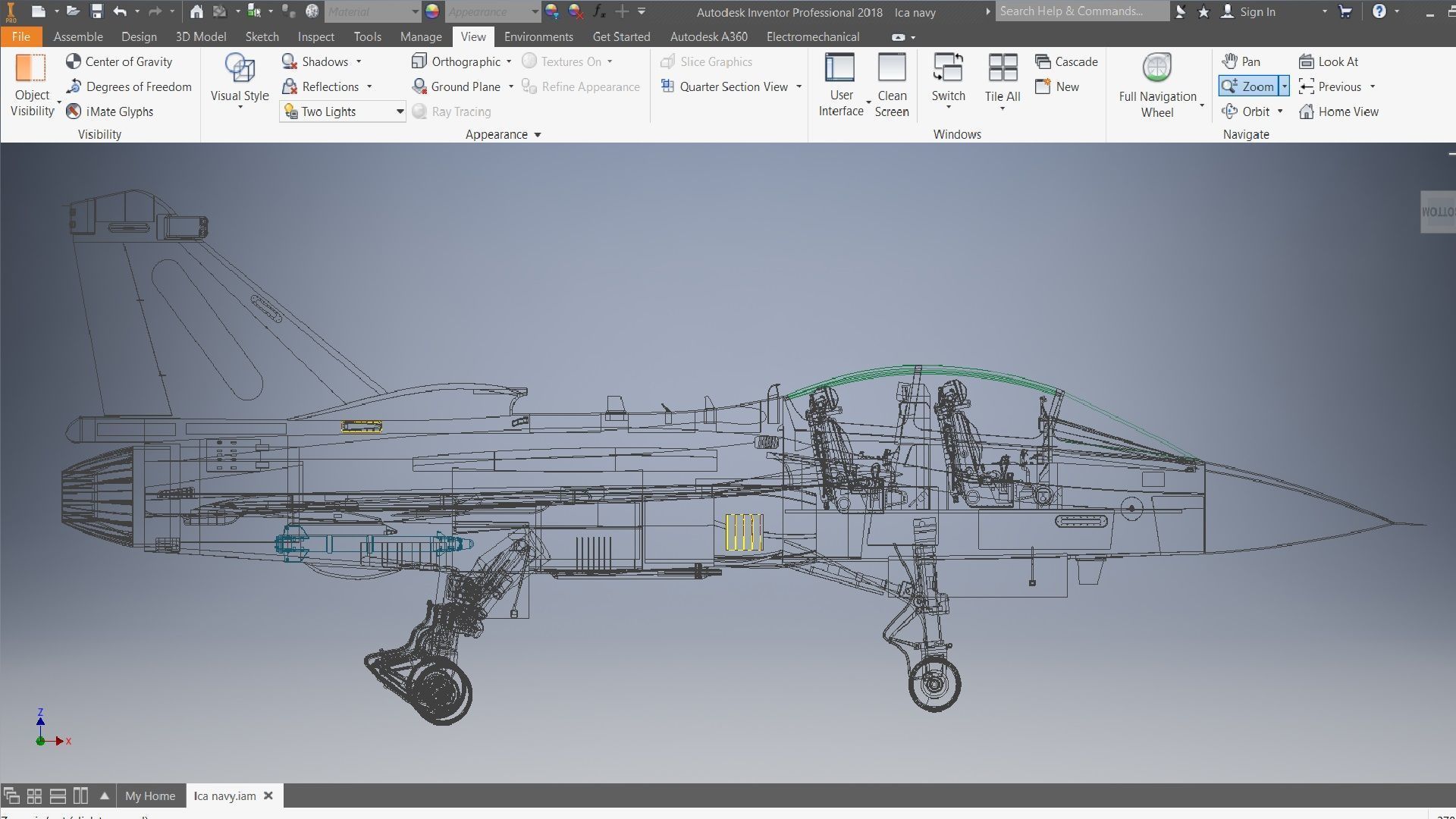Open the Environments ribbon tab

(x=538, y=36)
